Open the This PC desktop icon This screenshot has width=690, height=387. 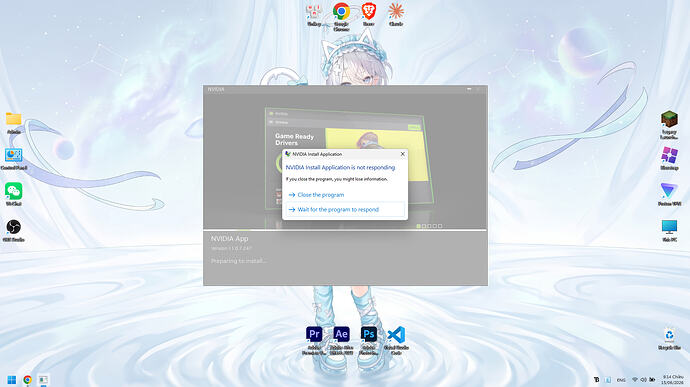point(669,231)
